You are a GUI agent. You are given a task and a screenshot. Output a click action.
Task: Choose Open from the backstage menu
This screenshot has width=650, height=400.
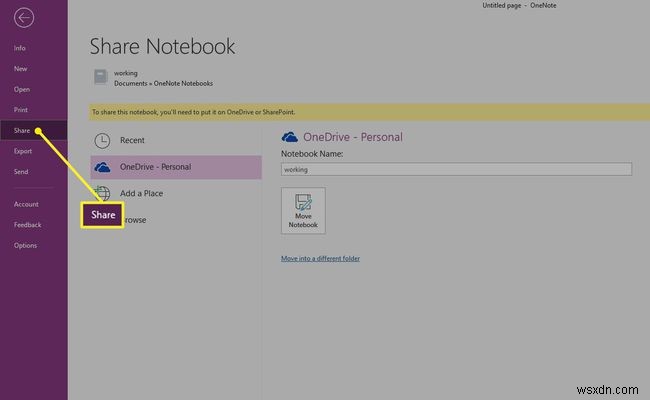tap(22, 90)
